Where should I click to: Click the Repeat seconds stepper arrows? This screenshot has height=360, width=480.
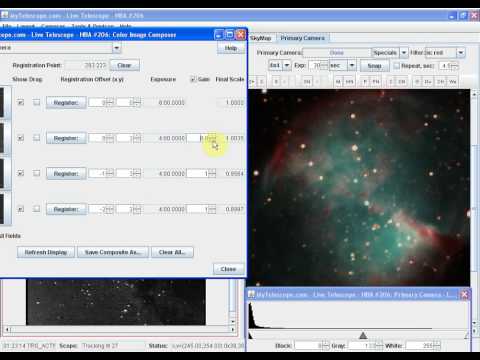coord(455,66)
